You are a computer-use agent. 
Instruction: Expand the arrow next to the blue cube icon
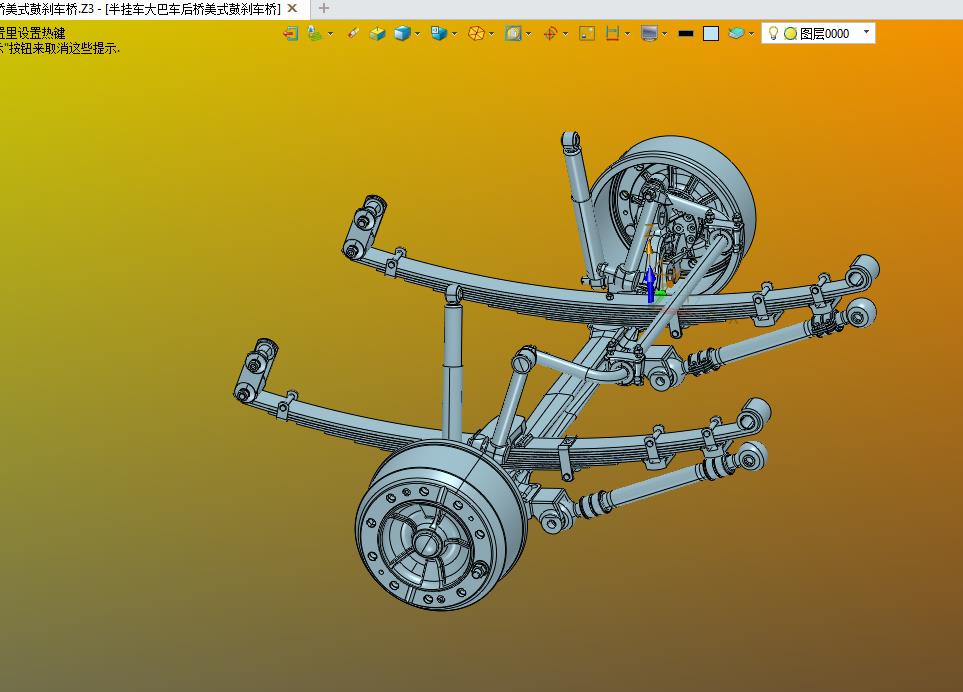coord(417,33)
